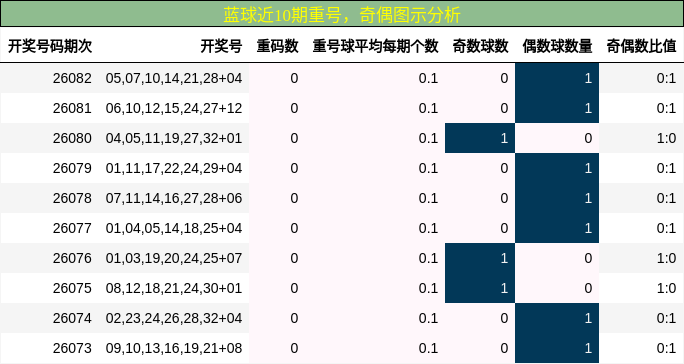The image size is (684, 364).
Task: Click highlighted even-ball cell in row 26081
Action: pyautogui.click(x=557, y=108)
